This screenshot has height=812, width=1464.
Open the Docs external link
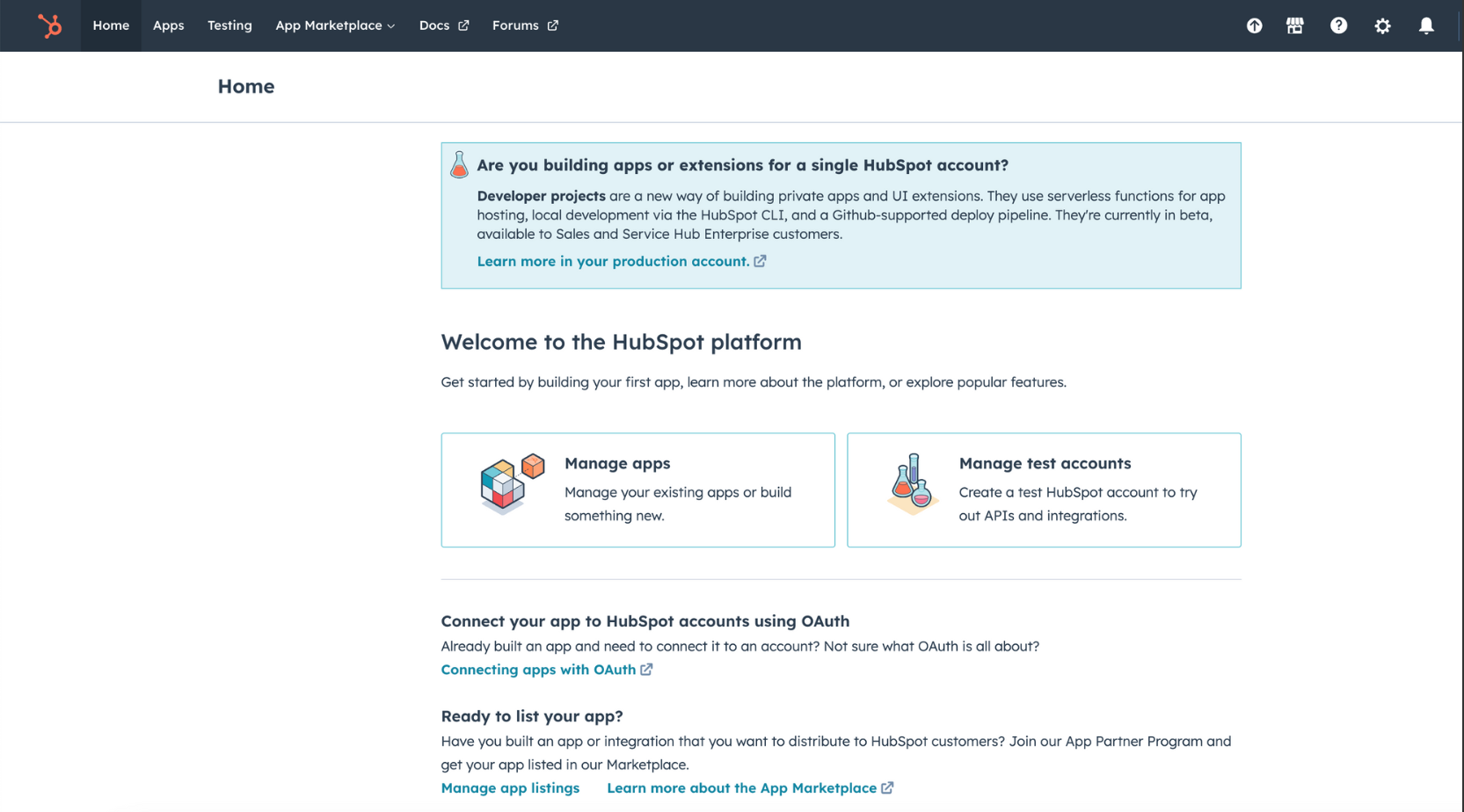tap(443, 25)
